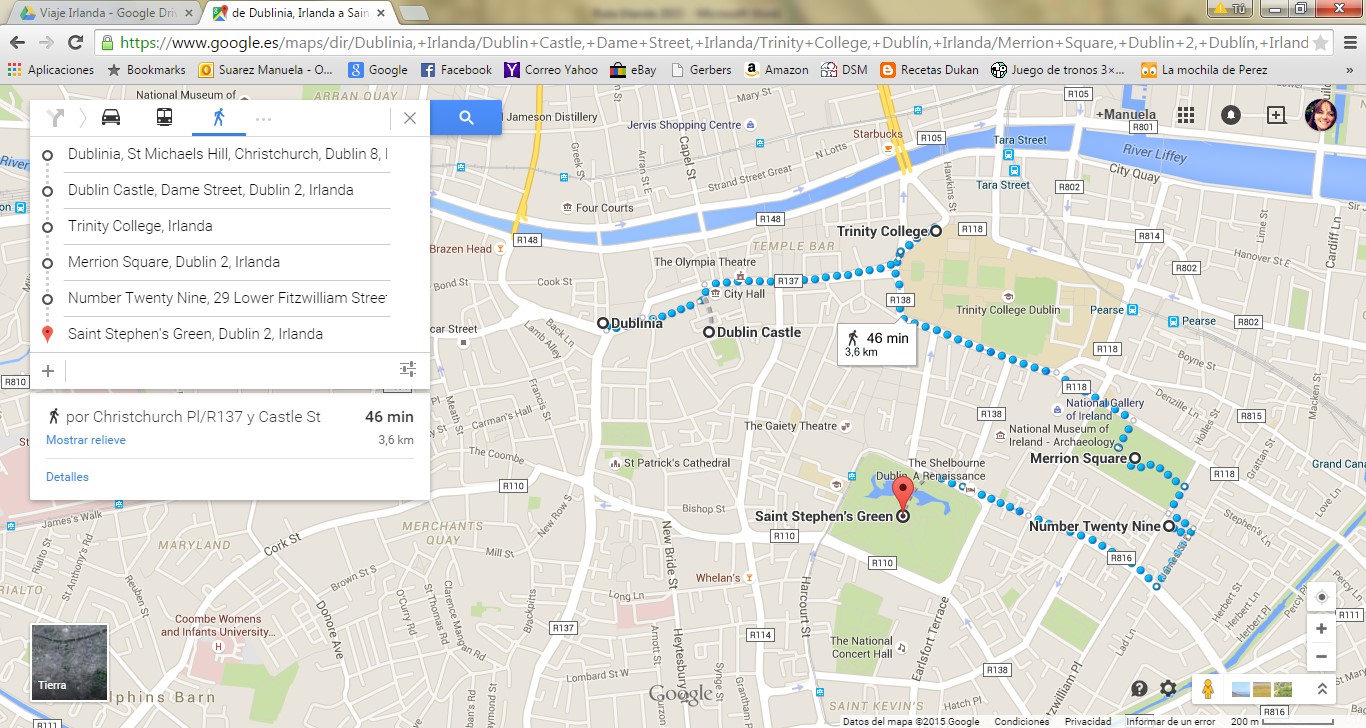Zoom in with the plus button

click(x=1321, y=628)
